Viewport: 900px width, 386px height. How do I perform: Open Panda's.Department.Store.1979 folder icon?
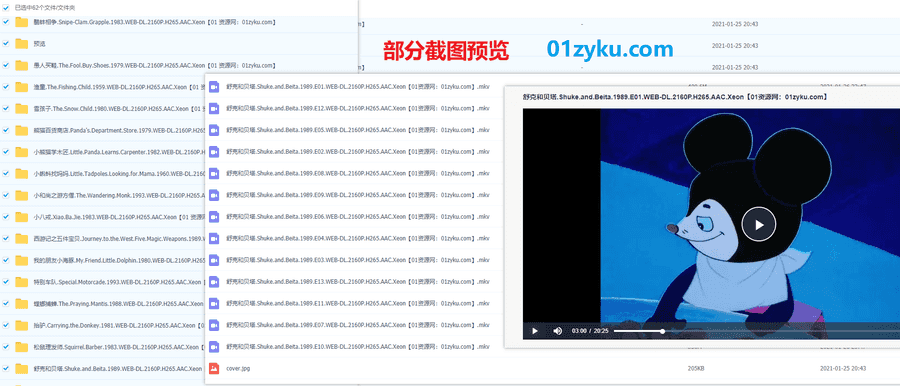22,130
